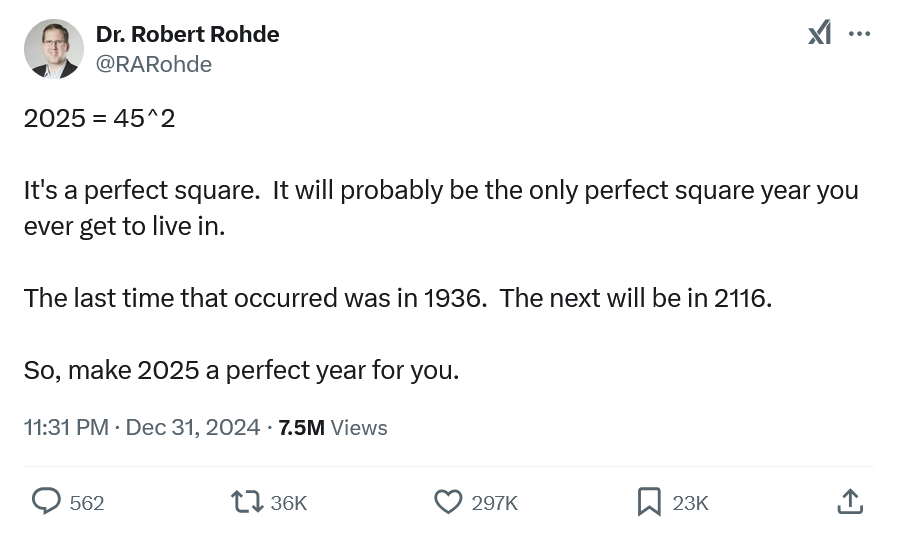Bookmark this post via the bookmark icon
The width and height of the screenshot is (897, 537).
click(649, 501)
